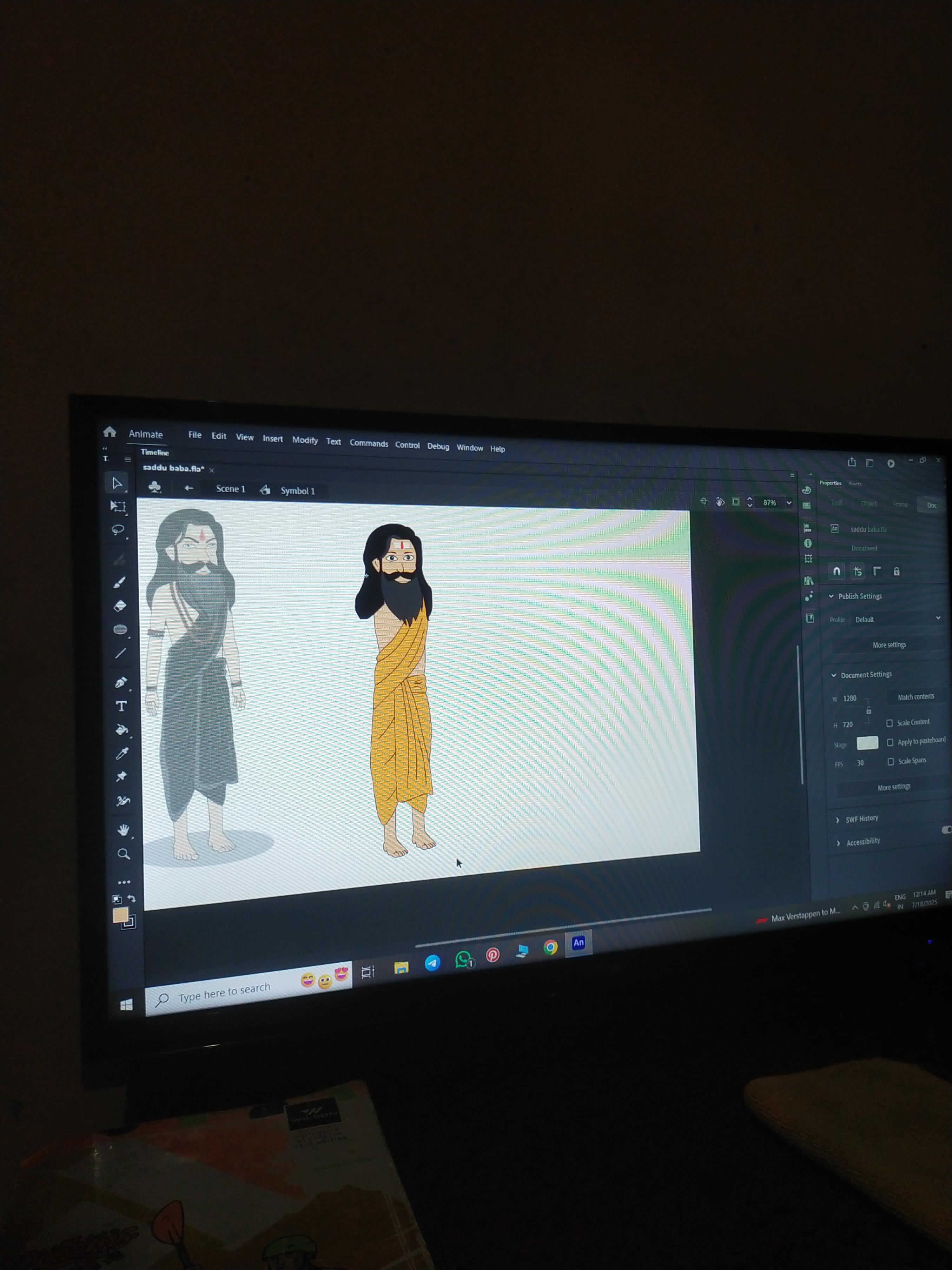This screenshot has height=1270, width=952.
Task: Select the Zoom magnifier tool
Action: (x=123, y=854)
